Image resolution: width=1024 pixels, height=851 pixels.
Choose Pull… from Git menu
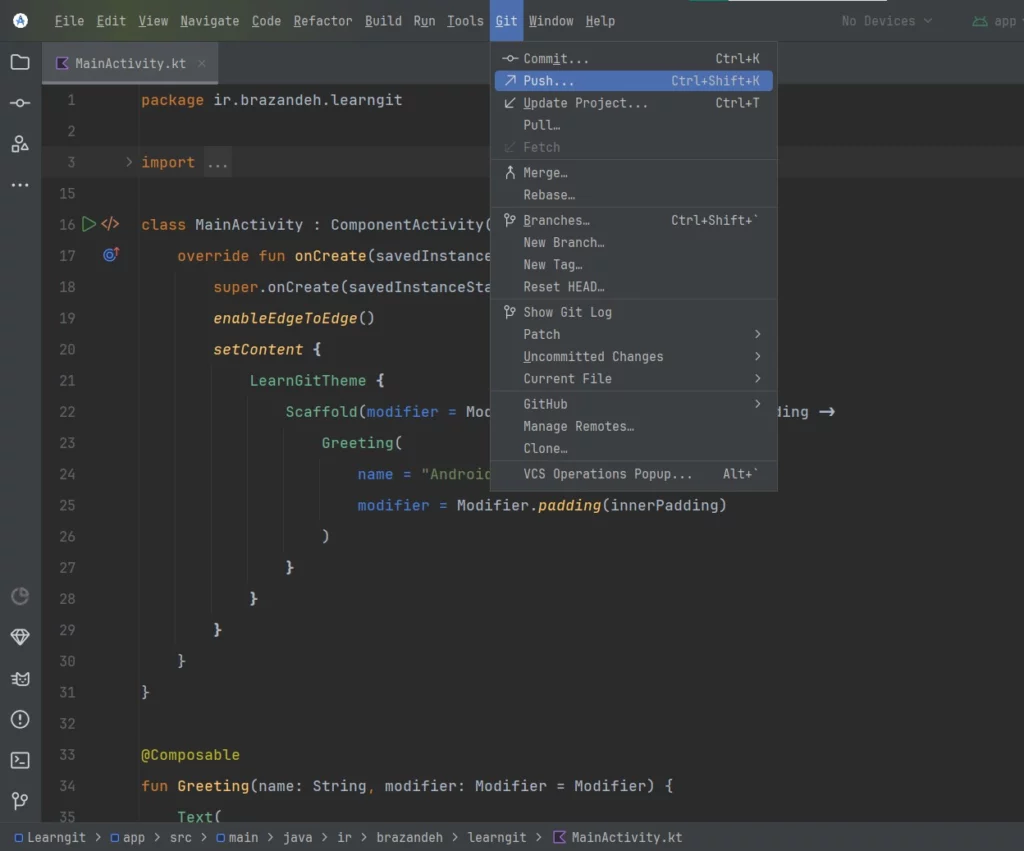coord(633,125)
